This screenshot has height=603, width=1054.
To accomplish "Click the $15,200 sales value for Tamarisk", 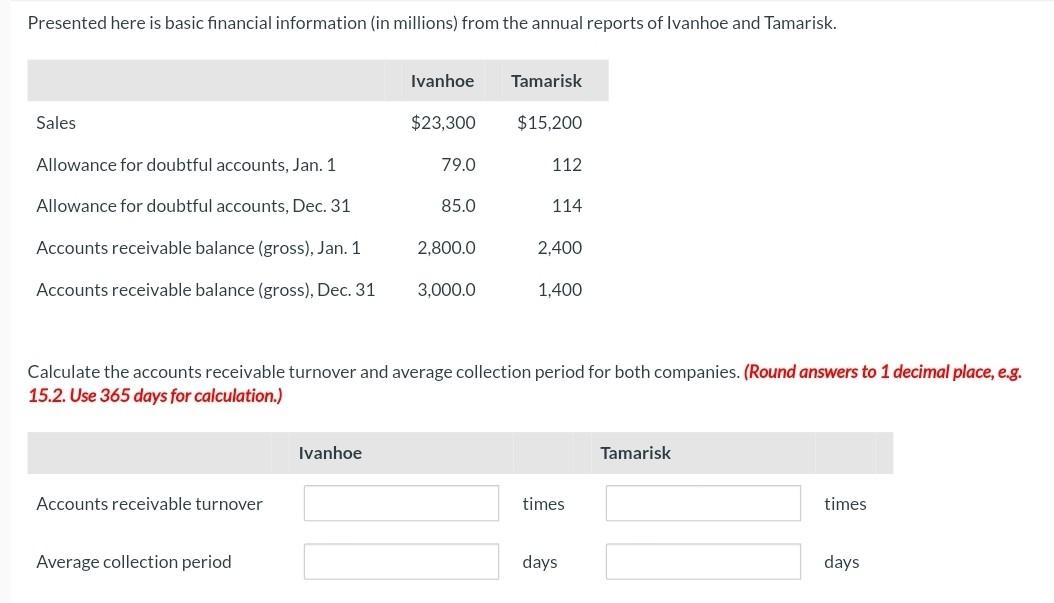I will point(546,122).
